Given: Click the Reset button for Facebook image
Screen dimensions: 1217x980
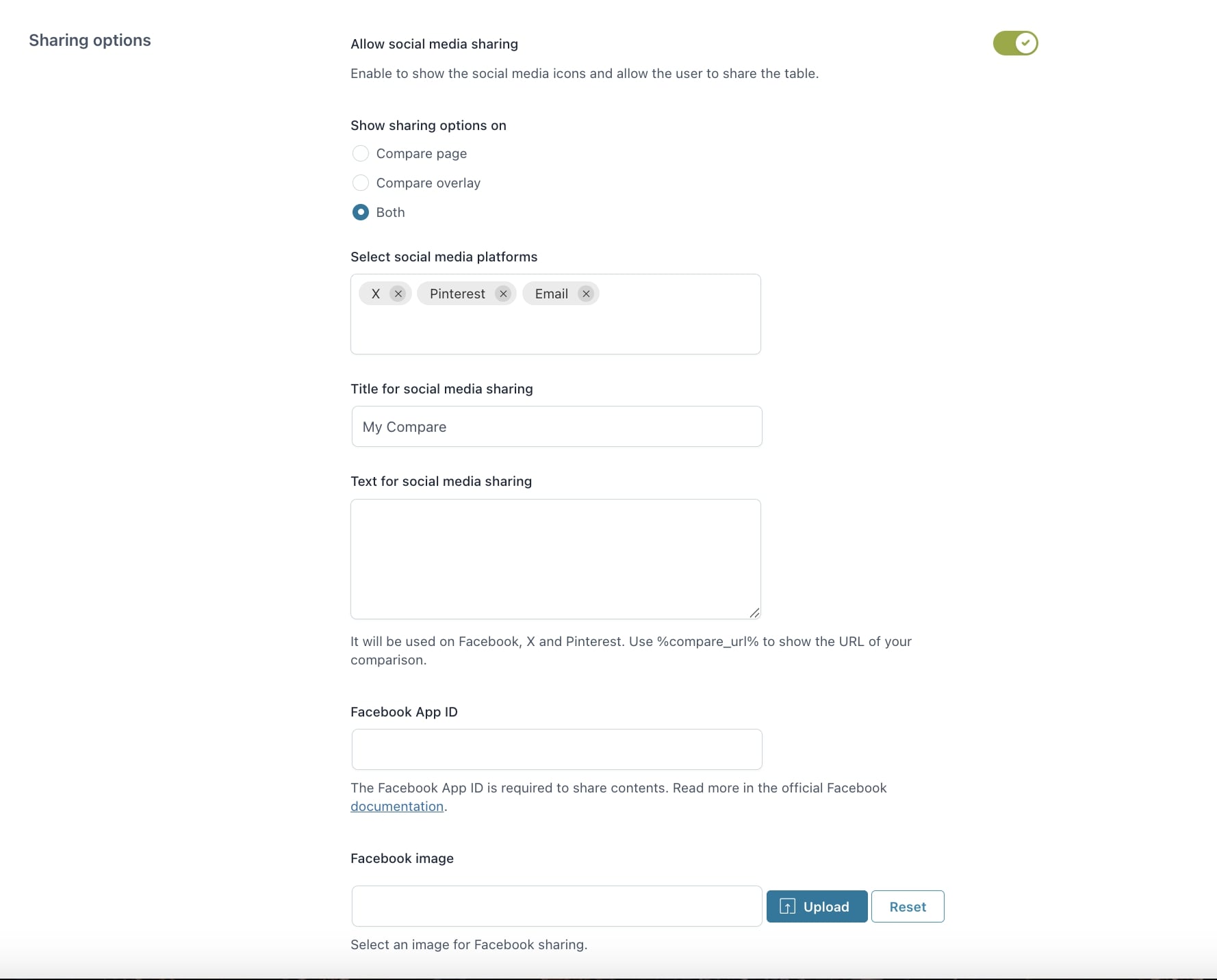Looking at the screenshot, I should coord(907,907).
